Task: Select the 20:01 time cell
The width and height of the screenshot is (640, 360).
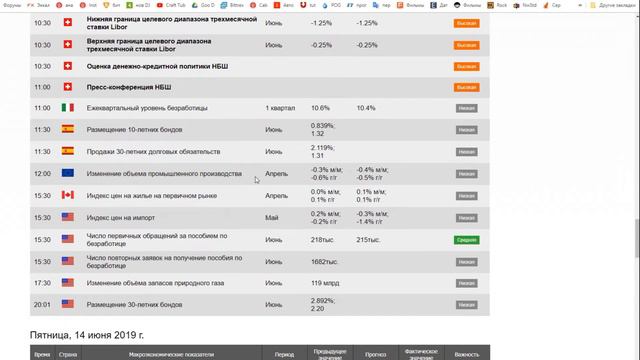Action: [42, 304]
